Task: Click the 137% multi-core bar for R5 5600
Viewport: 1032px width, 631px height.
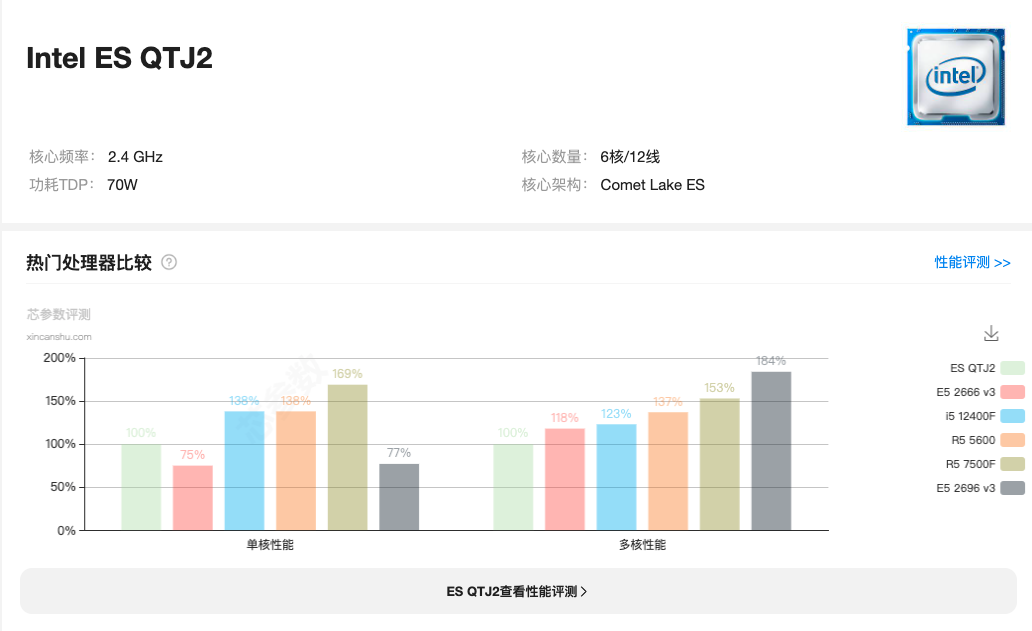Action: pos(668,471)
